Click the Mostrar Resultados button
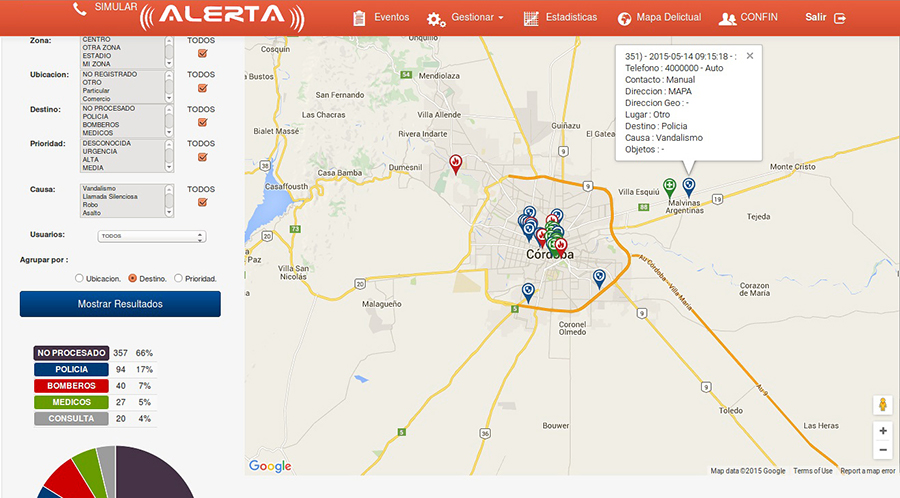The height and width of the screenshot is (498, 900). [120, 304]
